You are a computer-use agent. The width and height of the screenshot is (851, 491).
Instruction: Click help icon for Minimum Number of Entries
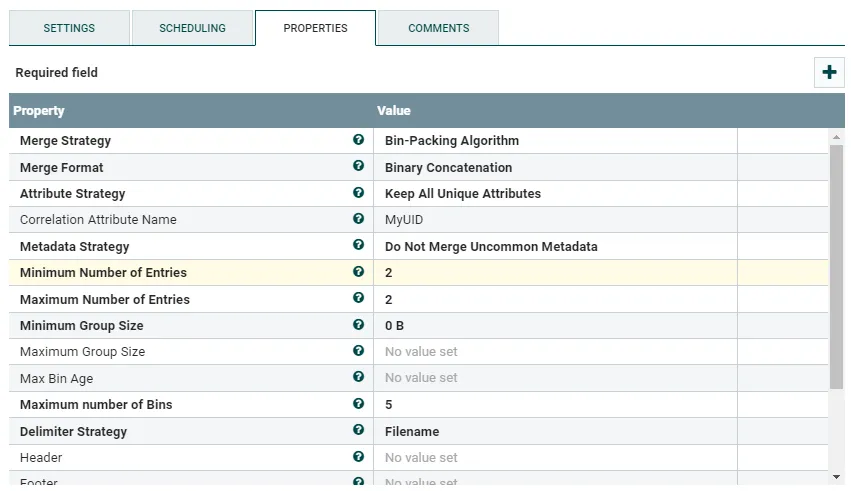pos(359,272)
